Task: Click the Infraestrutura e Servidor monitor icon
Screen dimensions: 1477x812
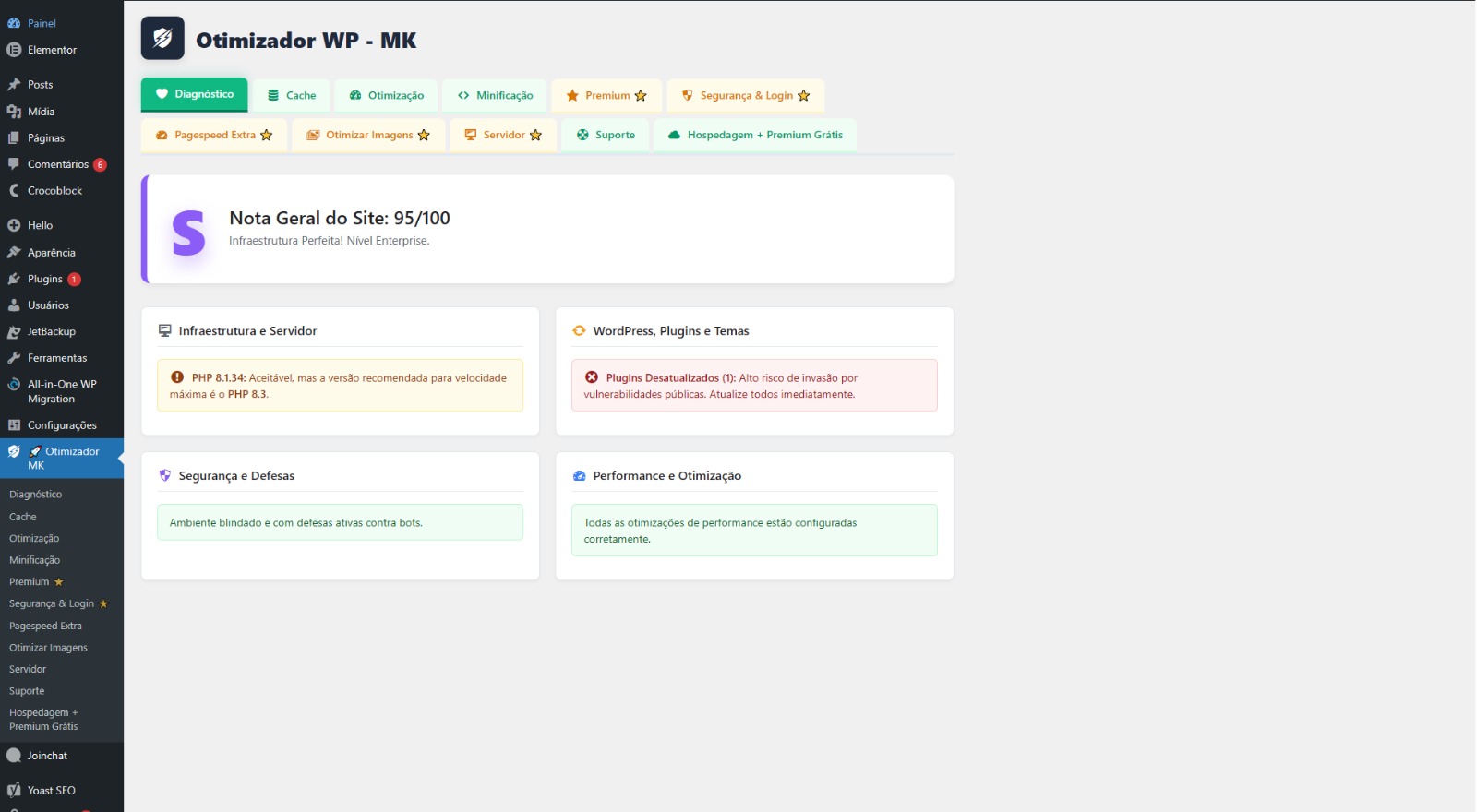Action: (165, 330)
